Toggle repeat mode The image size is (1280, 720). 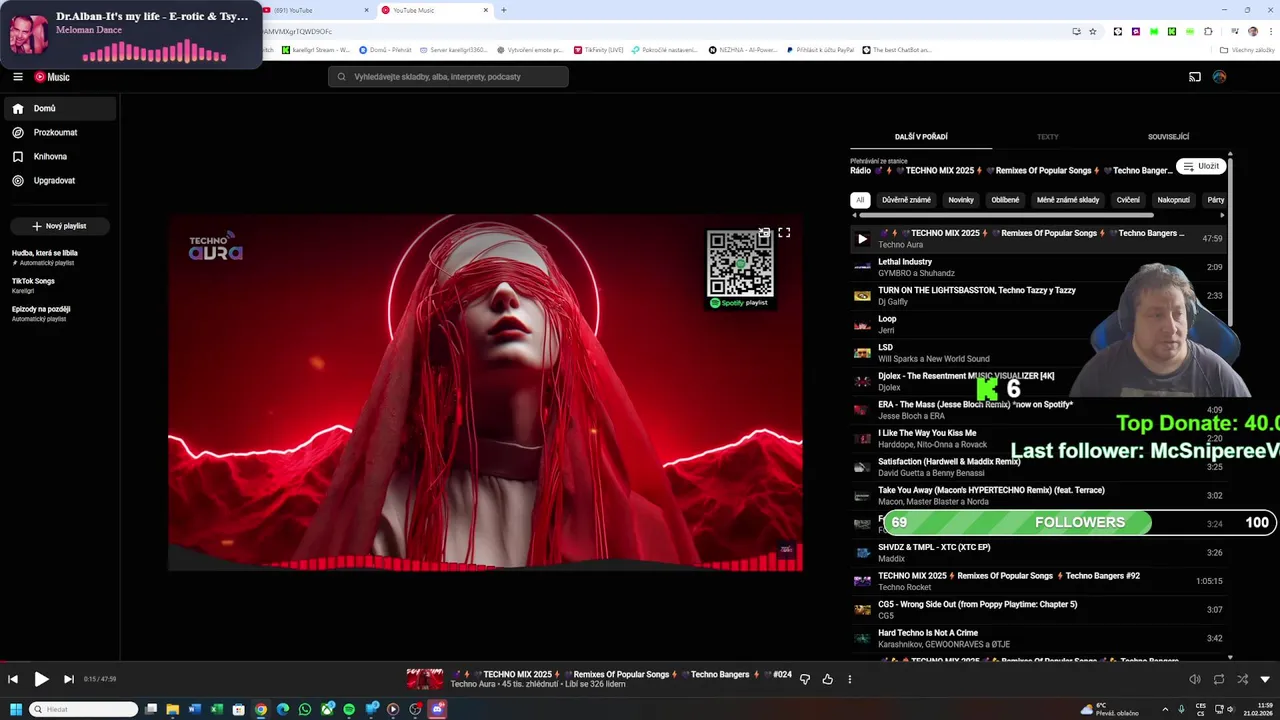pyautogui.click(x=1218, y=679)
